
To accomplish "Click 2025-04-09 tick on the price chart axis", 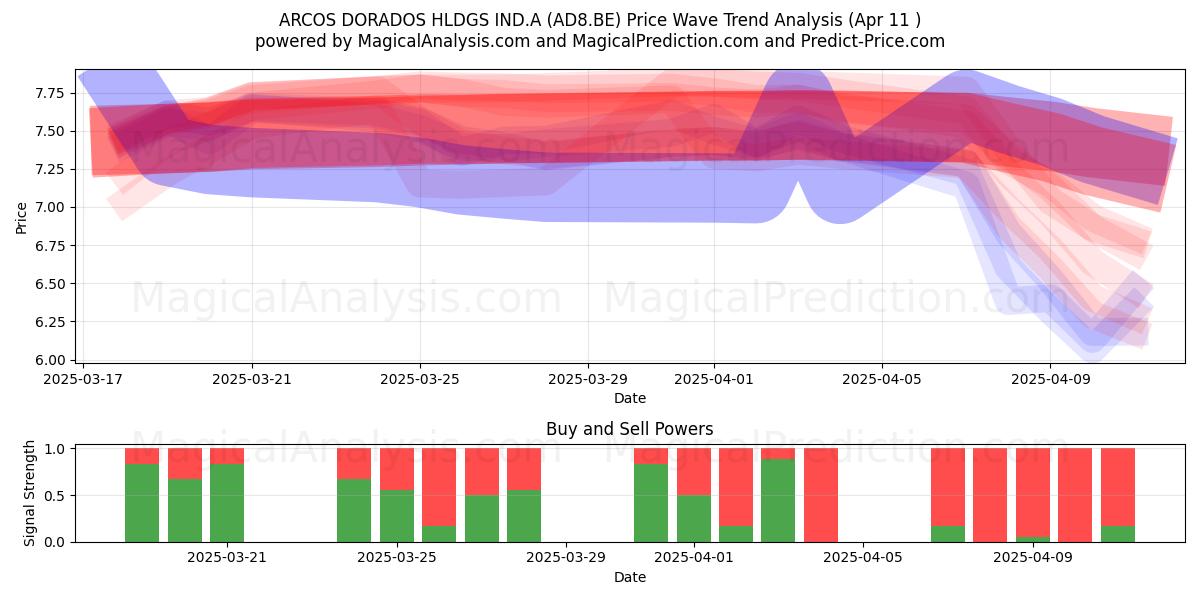I will 1050,379.
